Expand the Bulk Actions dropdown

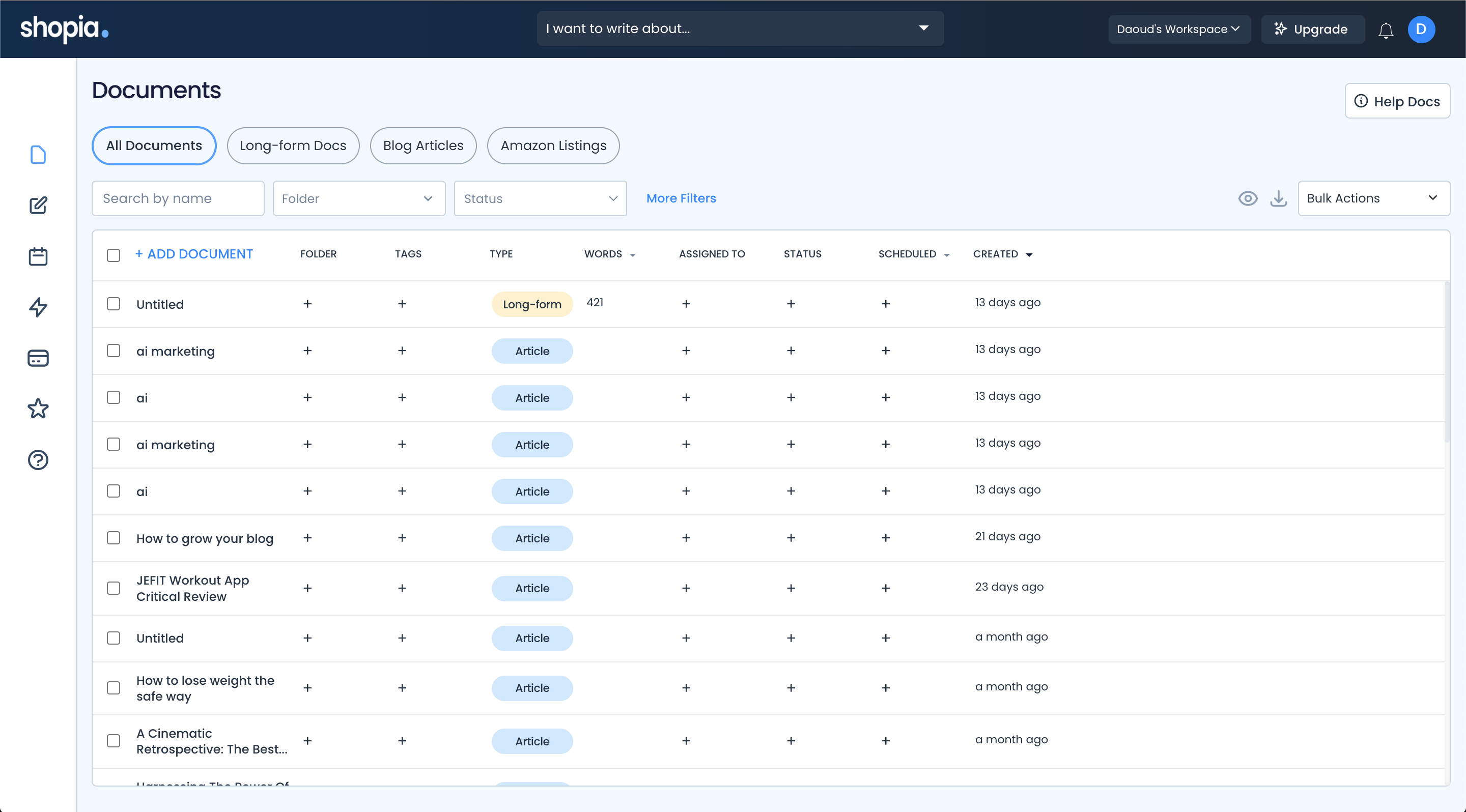click(1374, 198)
